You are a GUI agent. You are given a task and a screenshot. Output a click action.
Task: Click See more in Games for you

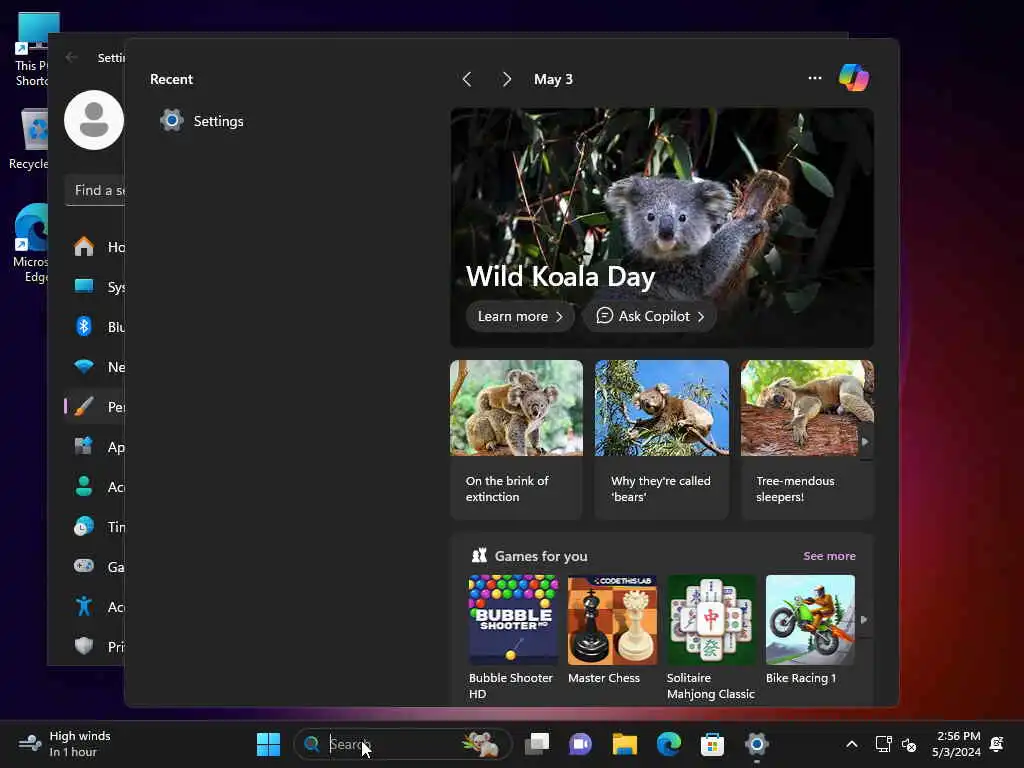tap(829, 556)
